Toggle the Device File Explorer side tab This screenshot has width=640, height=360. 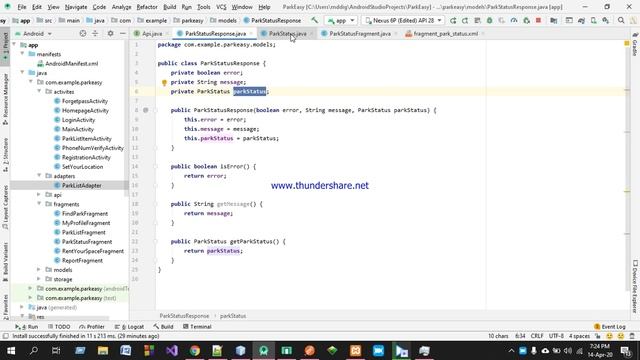(635, 287)
